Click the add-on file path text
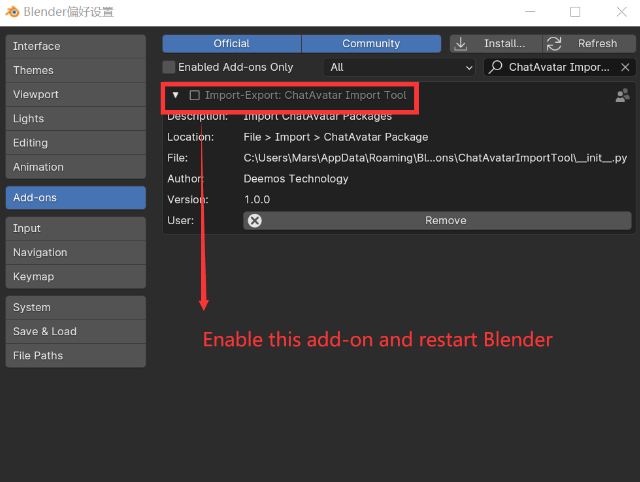640x482 pixels. [435, 158]
